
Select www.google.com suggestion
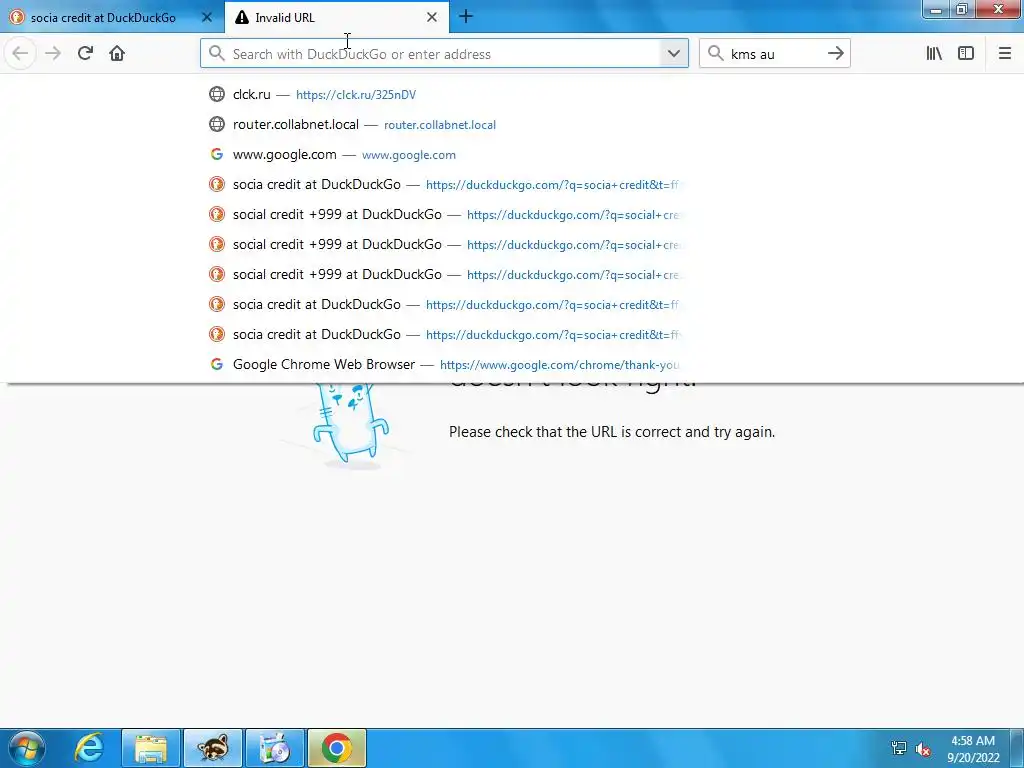tap(444, 154)
